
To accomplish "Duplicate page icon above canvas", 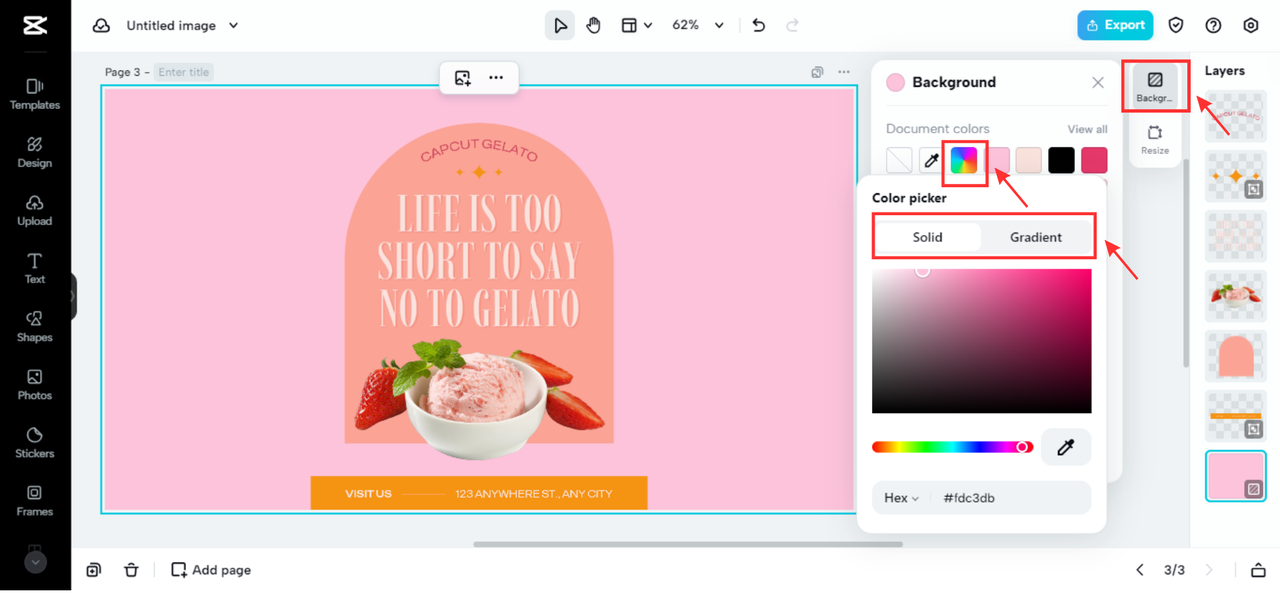I will [x=817, y=72].
